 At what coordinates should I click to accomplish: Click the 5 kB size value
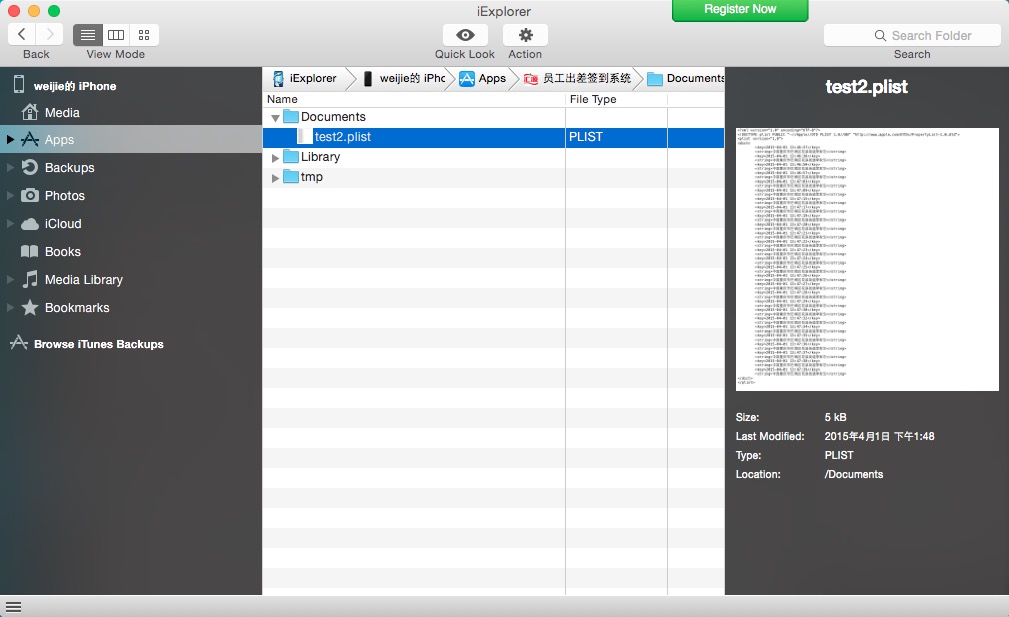835,417
